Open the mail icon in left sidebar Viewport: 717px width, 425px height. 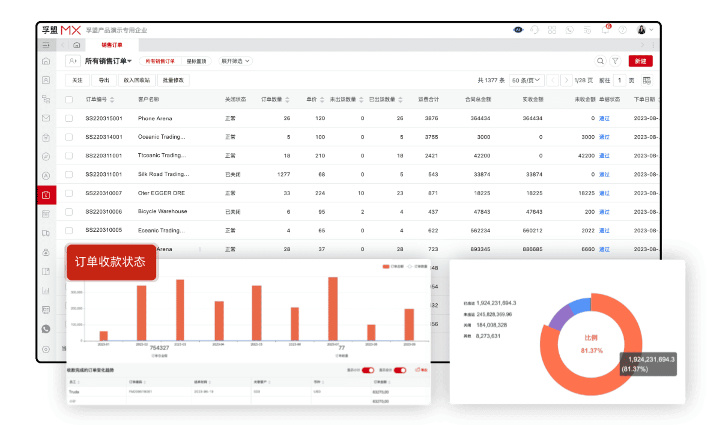[46, 118]
